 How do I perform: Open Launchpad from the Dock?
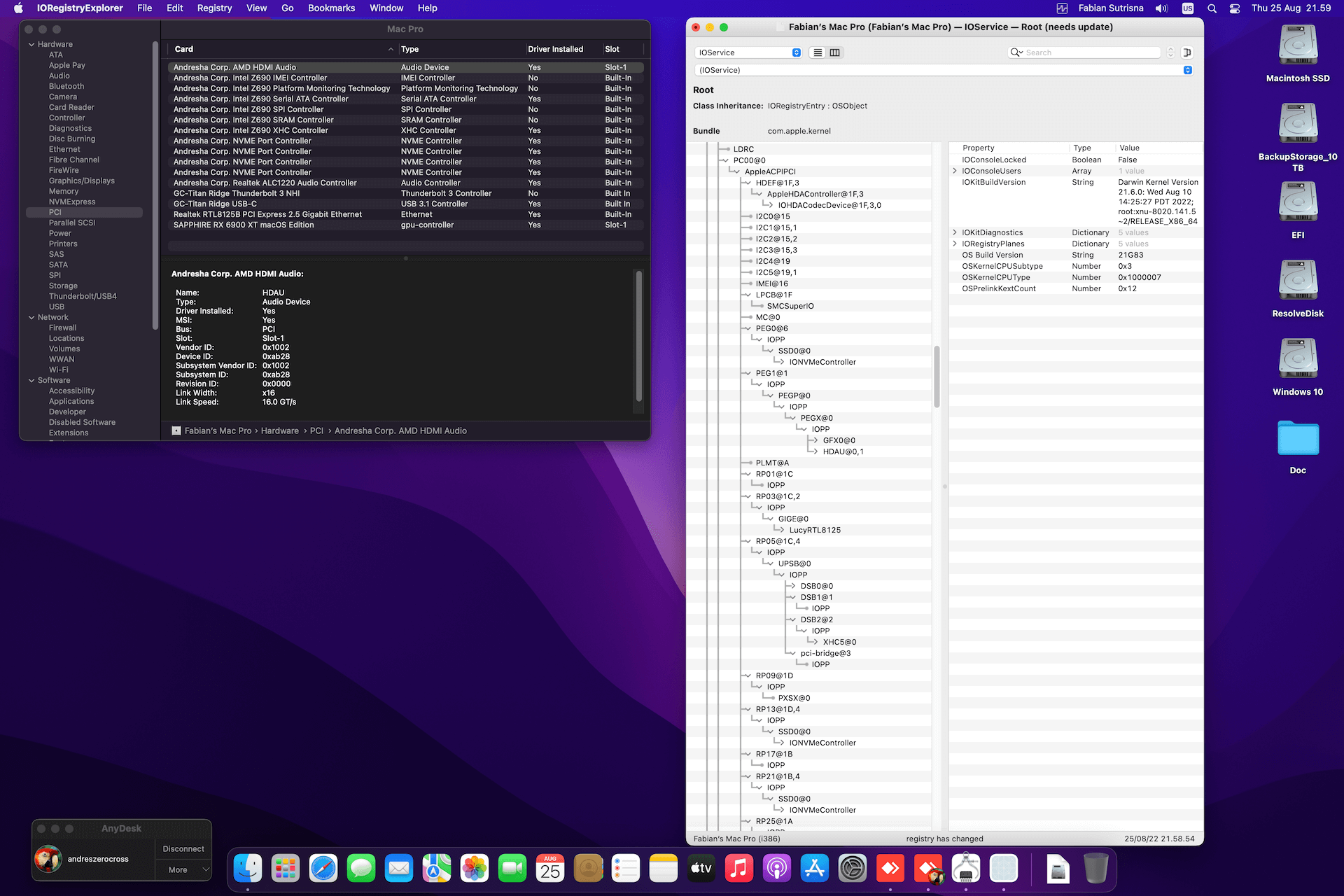(x=286, y=869)
